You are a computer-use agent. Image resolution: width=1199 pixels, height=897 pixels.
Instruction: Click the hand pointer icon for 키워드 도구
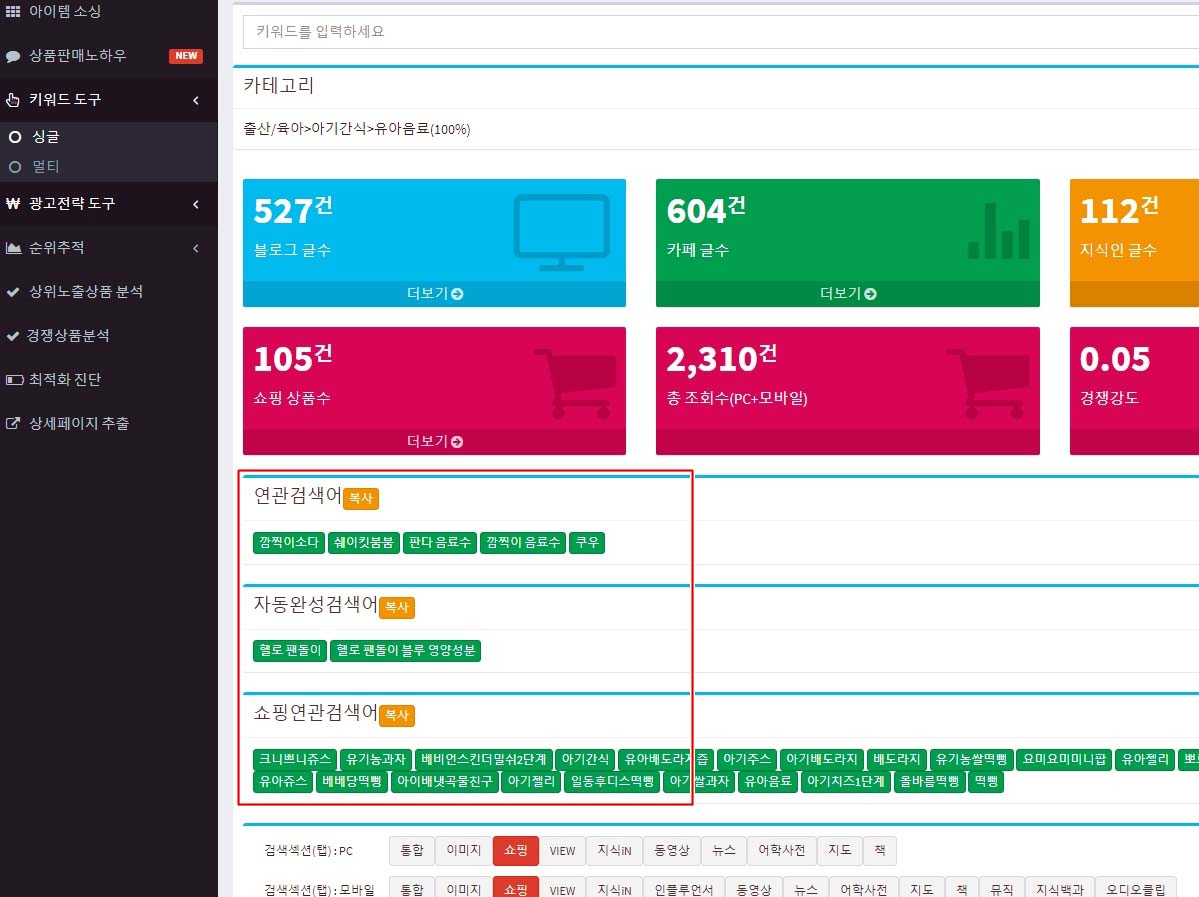point(13,99)
